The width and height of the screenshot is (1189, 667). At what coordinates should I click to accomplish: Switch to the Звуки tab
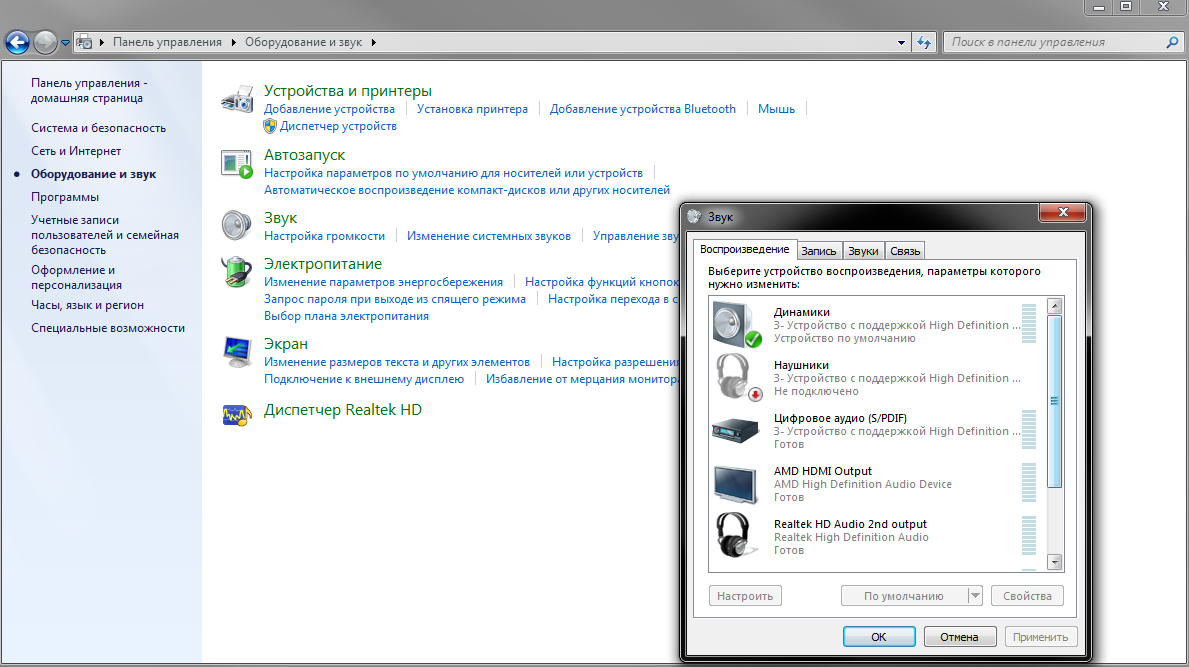coord(863,251)
